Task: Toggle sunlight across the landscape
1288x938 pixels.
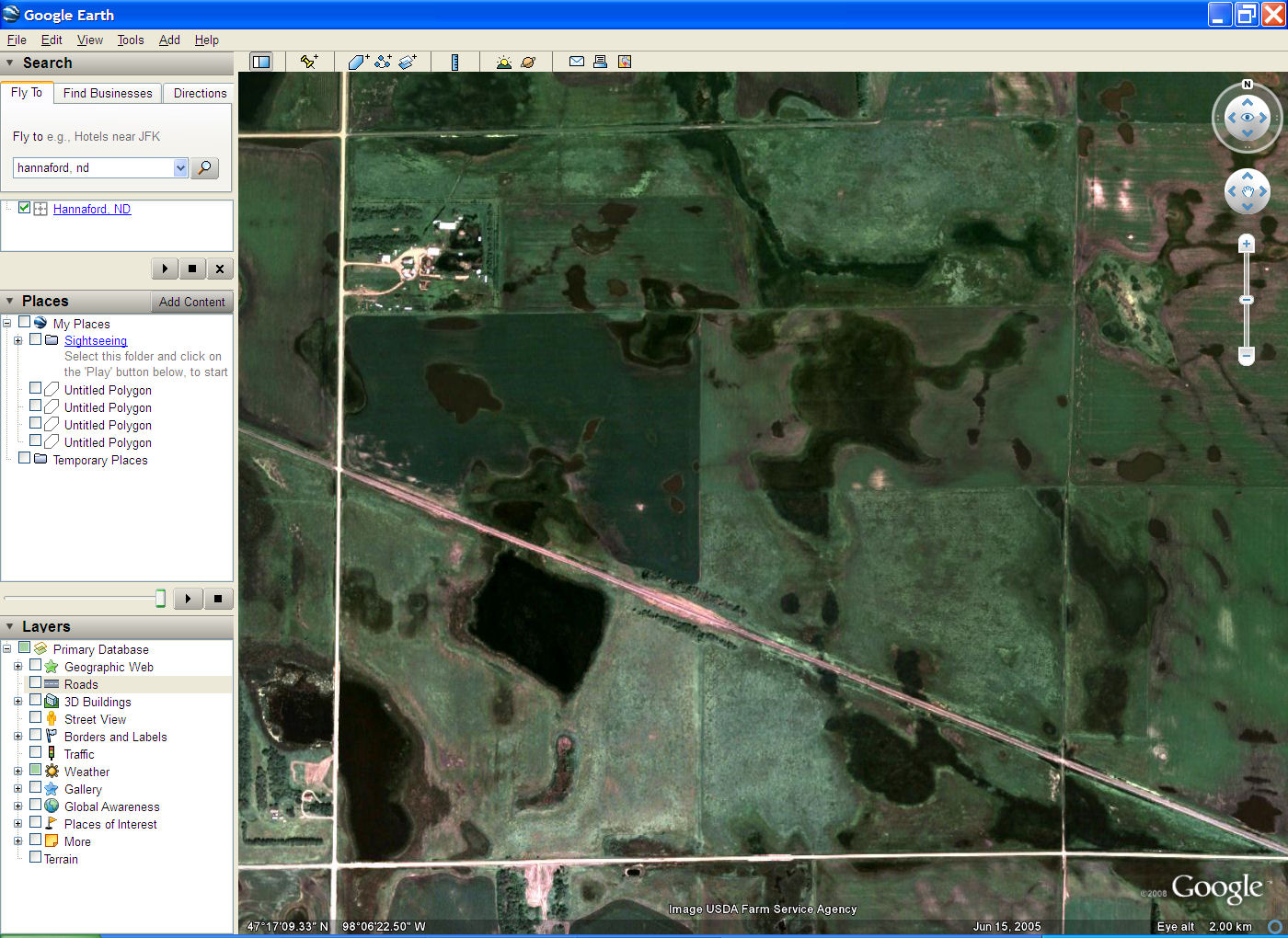Action: (x=503, y=62)
